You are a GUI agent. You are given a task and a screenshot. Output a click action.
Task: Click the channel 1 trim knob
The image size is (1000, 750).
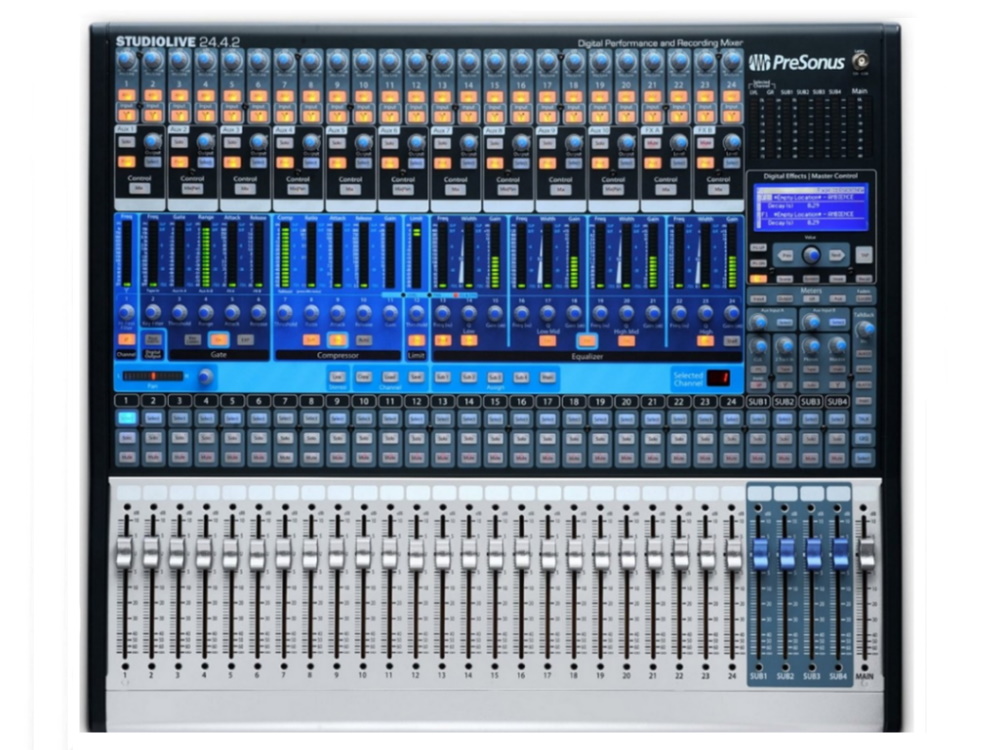coord(126,61)
